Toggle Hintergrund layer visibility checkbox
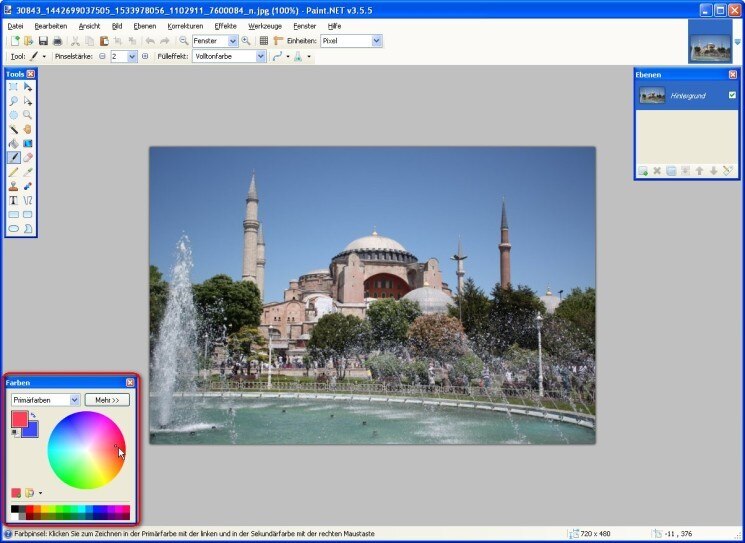 (x=732, y=95)
